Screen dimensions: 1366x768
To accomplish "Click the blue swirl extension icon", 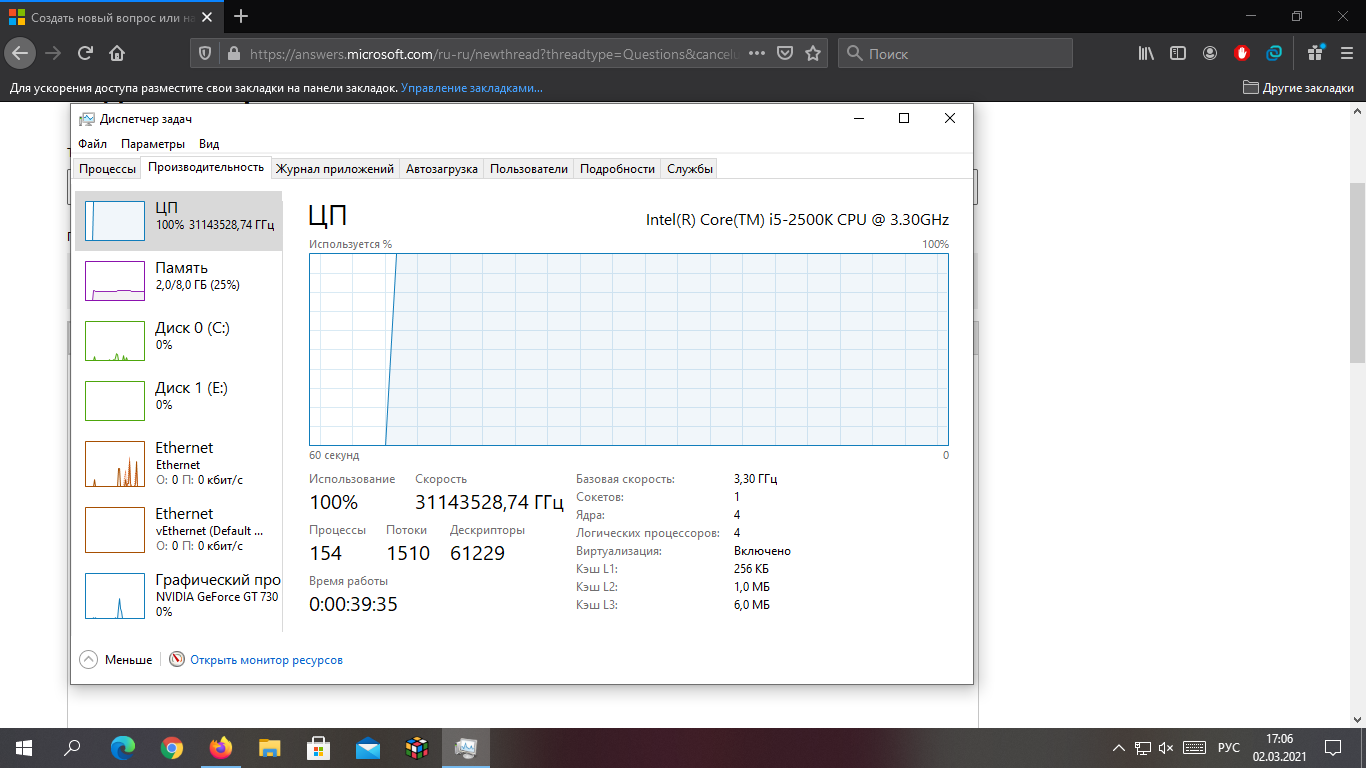I will pyautogui.click(x=1274, y=53).
